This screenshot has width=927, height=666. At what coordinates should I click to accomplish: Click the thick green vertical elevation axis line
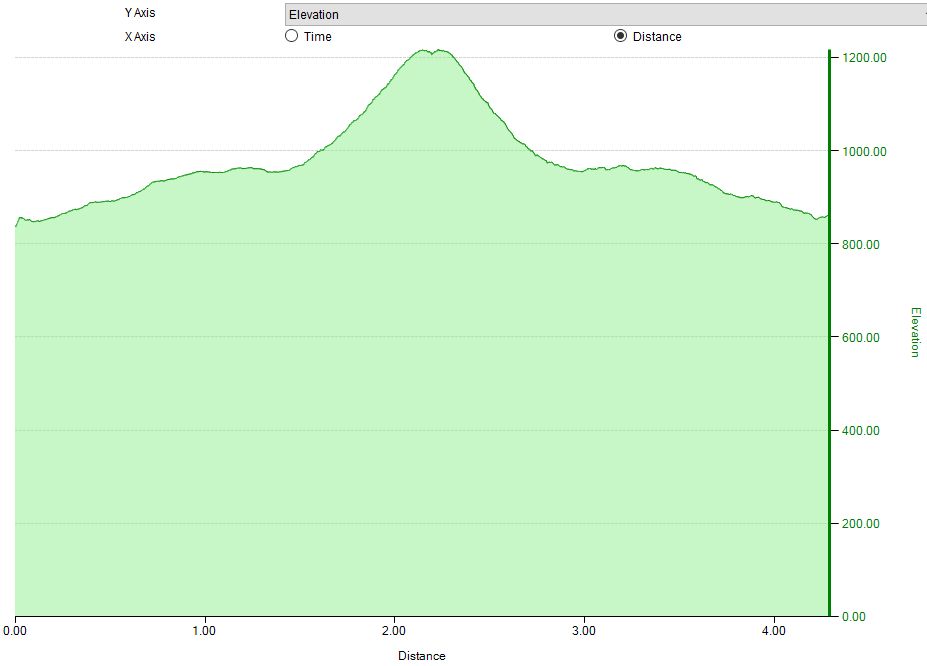click(829, 330)
